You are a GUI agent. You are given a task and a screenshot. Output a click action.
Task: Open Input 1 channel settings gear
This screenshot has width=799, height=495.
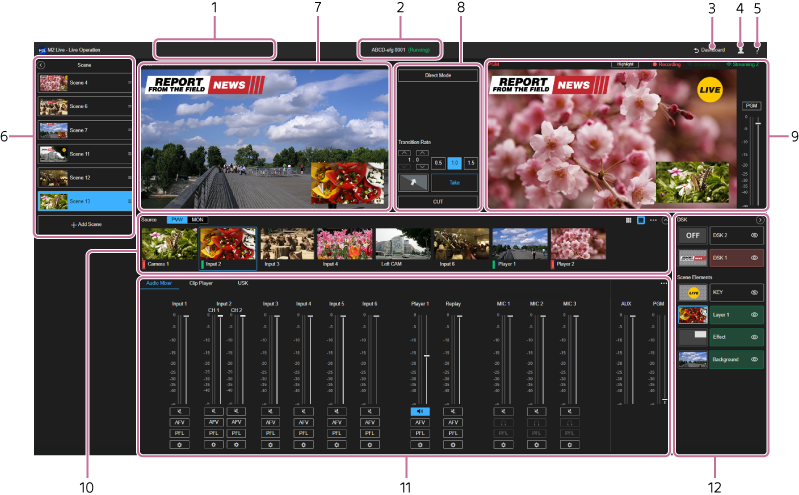pos(179,443)
